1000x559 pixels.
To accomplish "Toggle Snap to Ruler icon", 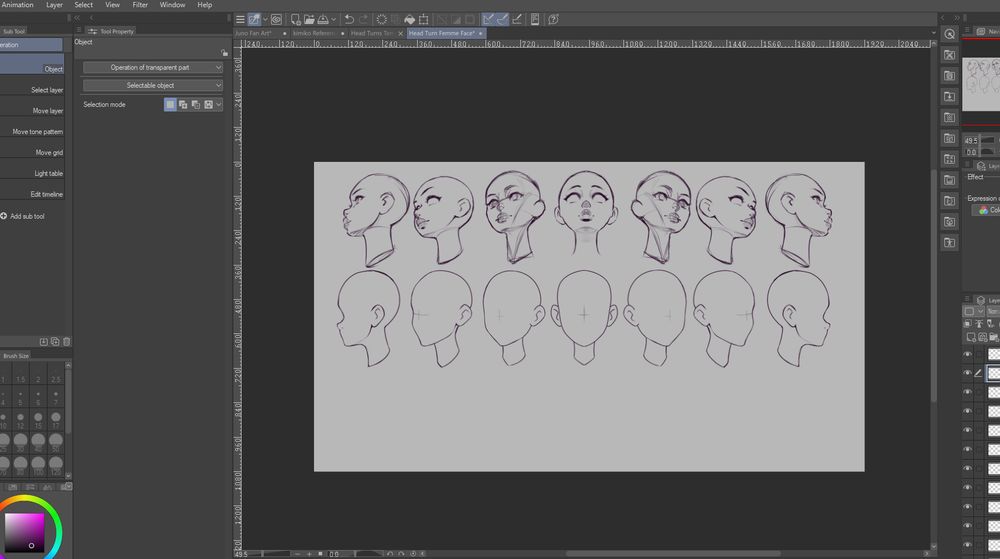I will coord(488,20).
